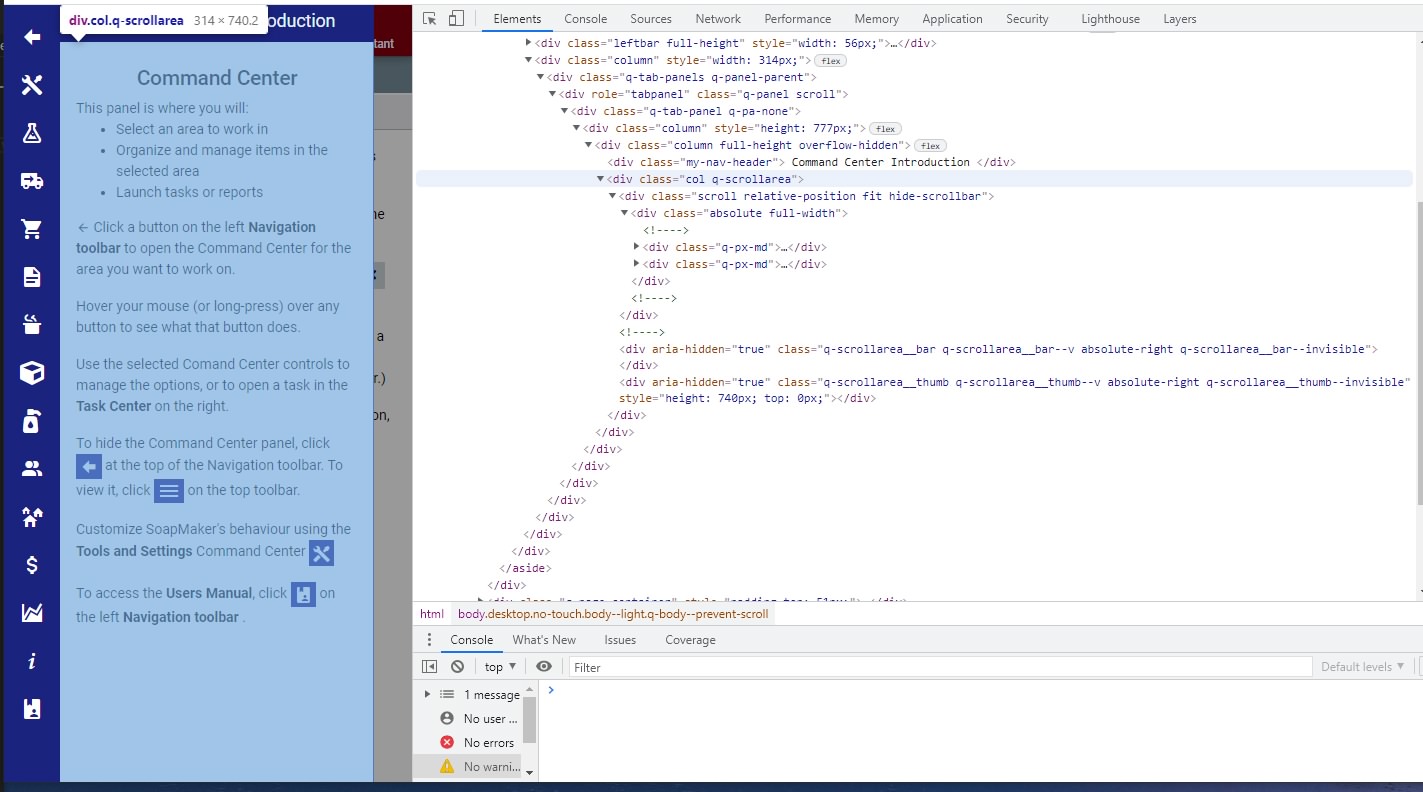Click the sales chart icon in the sidebar
1423x792 pixels.
click(31, 611)
